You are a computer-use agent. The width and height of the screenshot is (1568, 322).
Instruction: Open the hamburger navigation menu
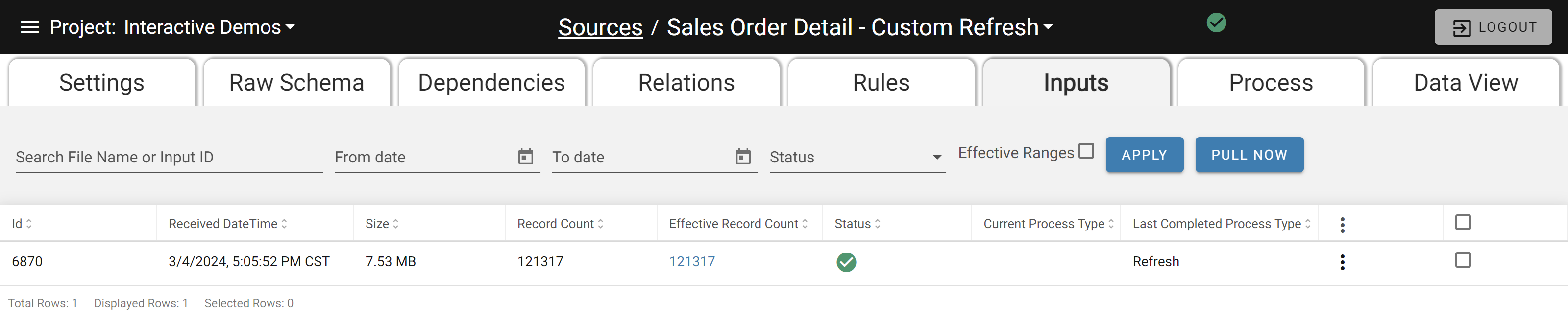click(x=30, y=27)
